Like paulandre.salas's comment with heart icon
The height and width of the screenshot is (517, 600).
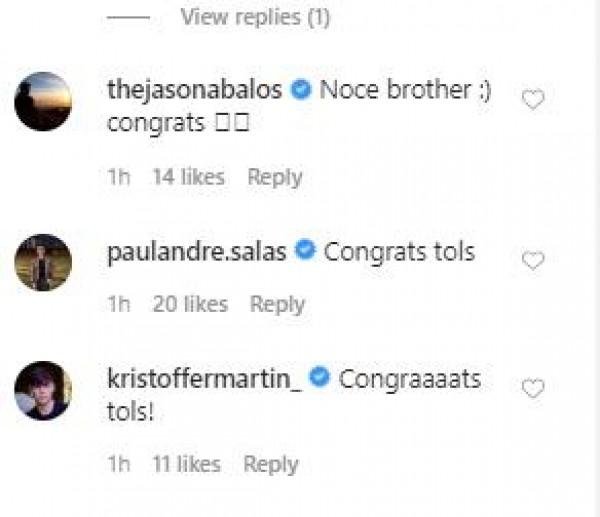[x=533, y=261]
